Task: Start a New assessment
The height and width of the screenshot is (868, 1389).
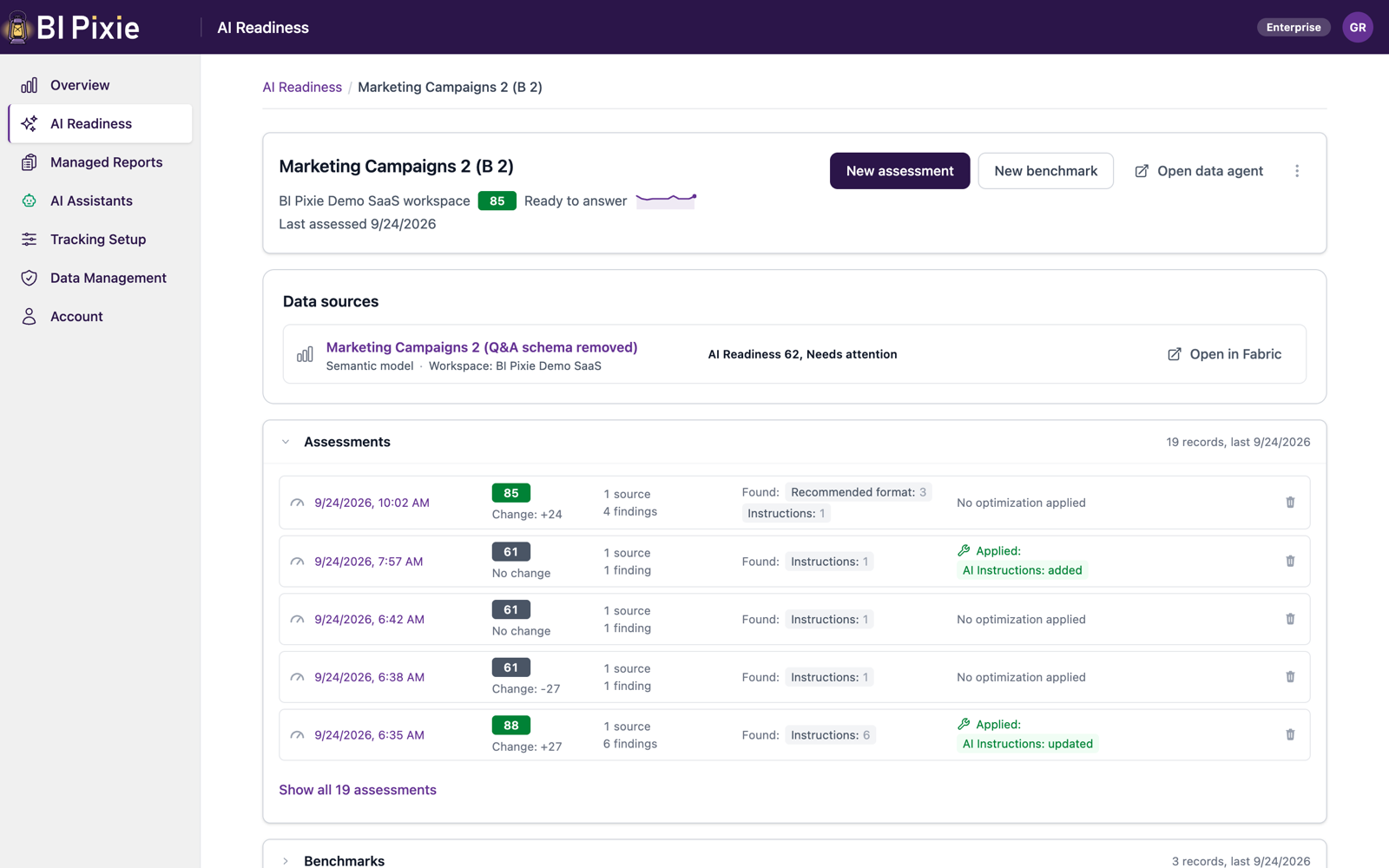Action: (x=899, y=171)
